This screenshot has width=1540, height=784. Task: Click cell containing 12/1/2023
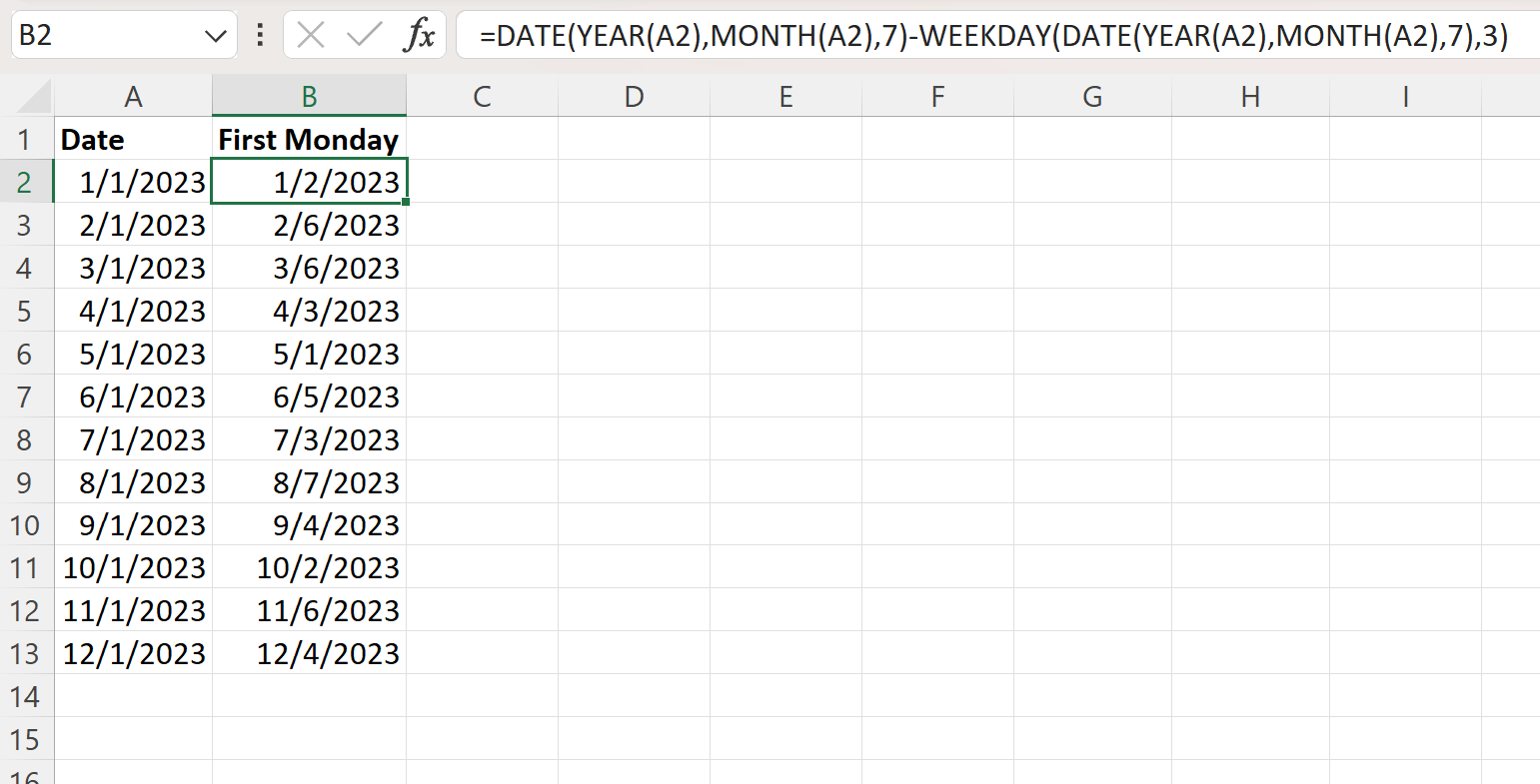coord(133,653)
